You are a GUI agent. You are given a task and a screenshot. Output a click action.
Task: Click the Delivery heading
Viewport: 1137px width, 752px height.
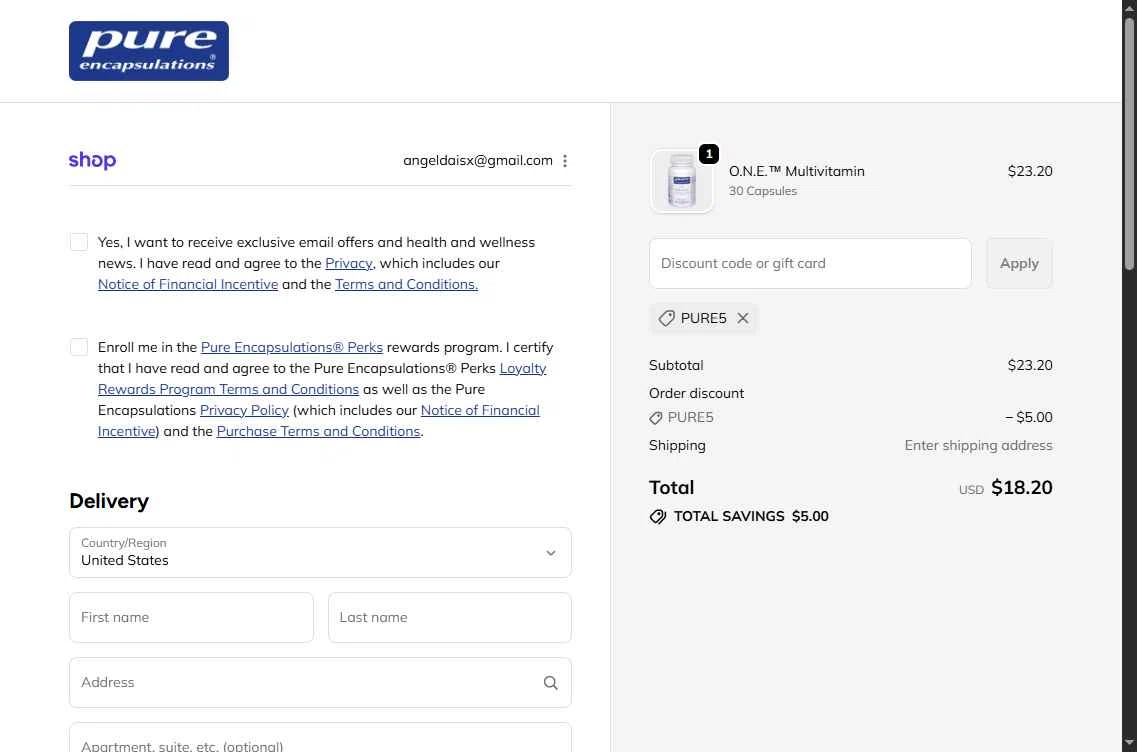click(109, 501)
